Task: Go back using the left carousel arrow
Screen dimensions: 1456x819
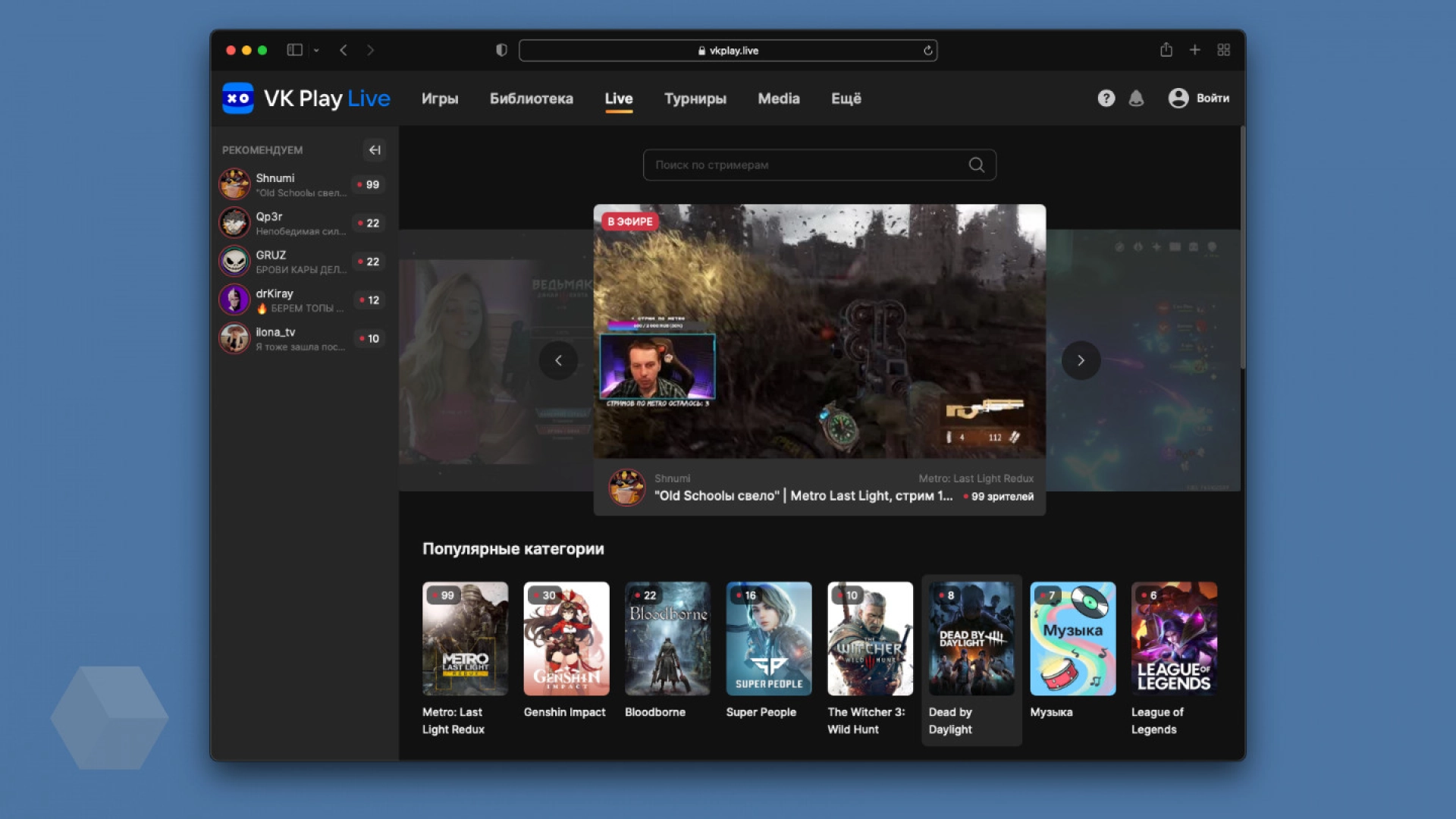Action: pyautogui.click(x=559, y=360)
